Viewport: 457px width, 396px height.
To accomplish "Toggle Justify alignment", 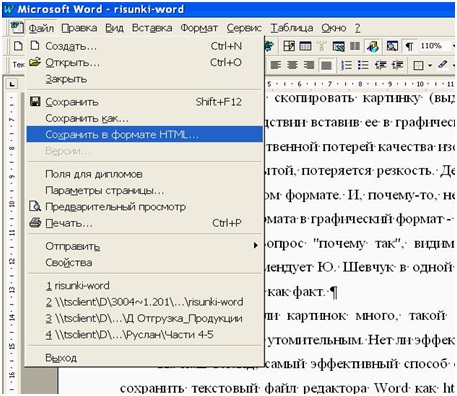I will [326, 65].
